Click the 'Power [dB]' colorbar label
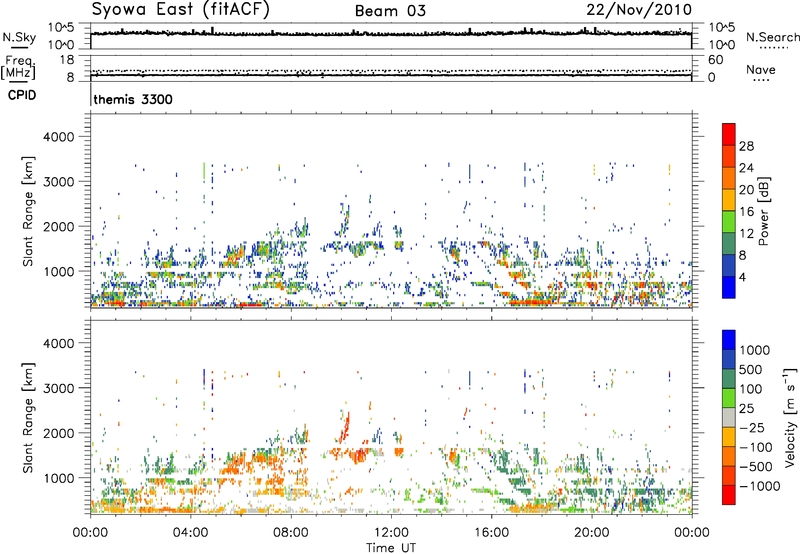 pyautogui.click(x=763, y=211)
